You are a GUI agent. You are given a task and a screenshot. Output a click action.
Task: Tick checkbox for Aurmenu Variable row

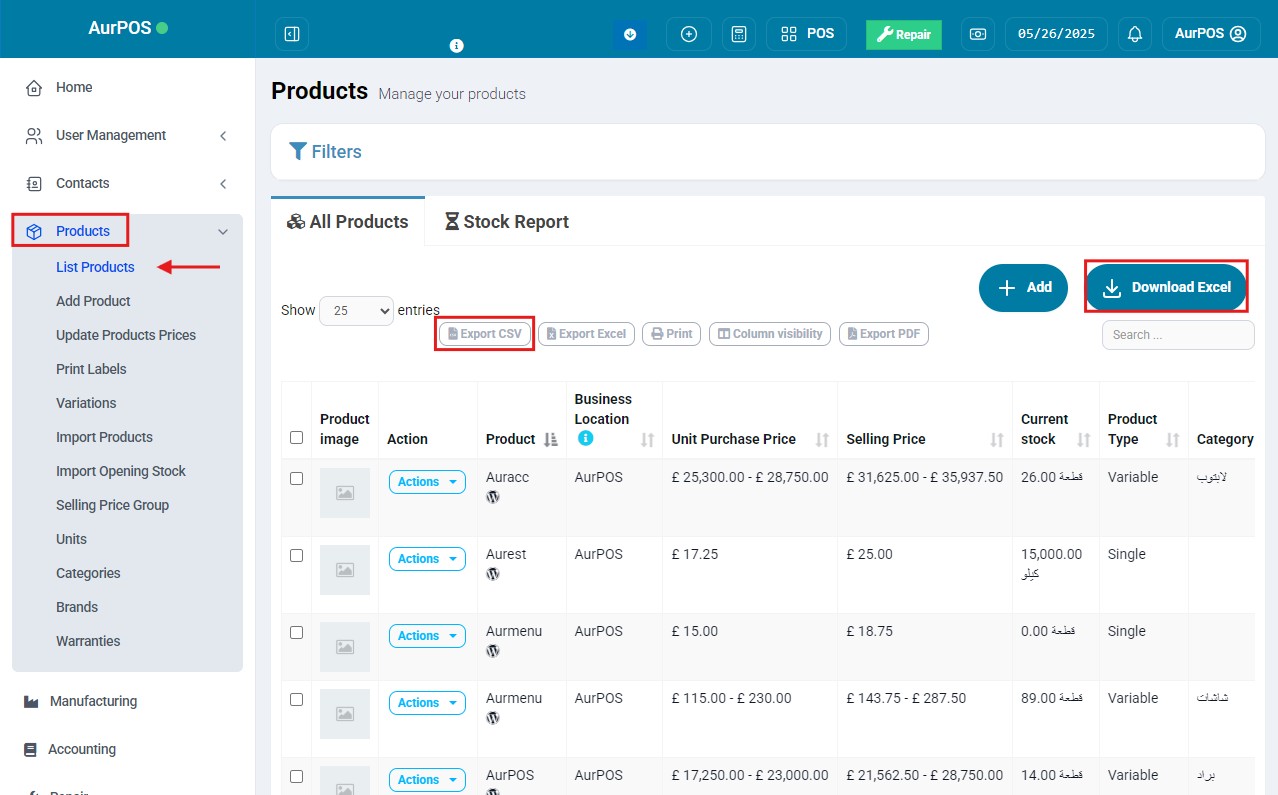pos(296,699)
